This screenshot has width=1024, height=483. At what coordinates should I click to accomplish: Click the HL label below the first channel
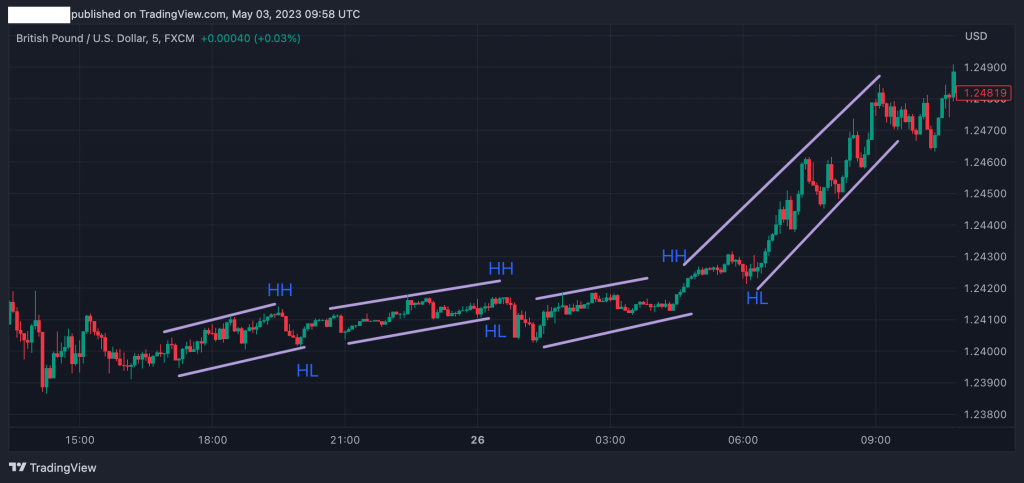(x=307, y=371)
